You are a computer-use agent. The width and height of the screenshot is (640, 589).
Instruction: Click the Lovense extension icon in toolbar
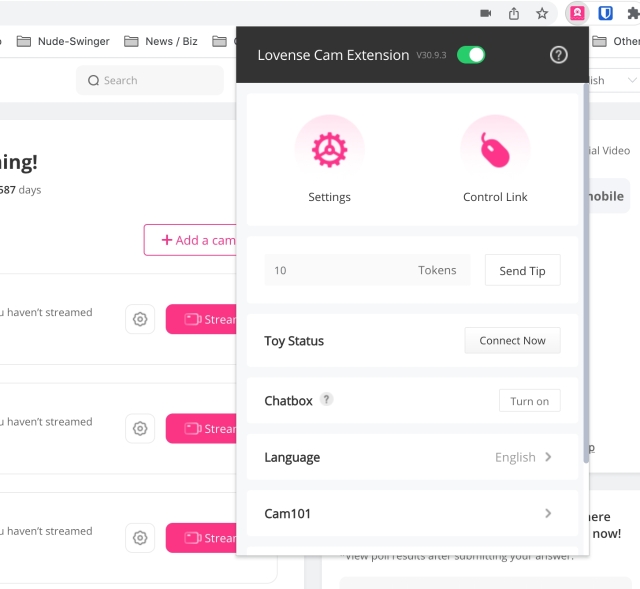577,13
